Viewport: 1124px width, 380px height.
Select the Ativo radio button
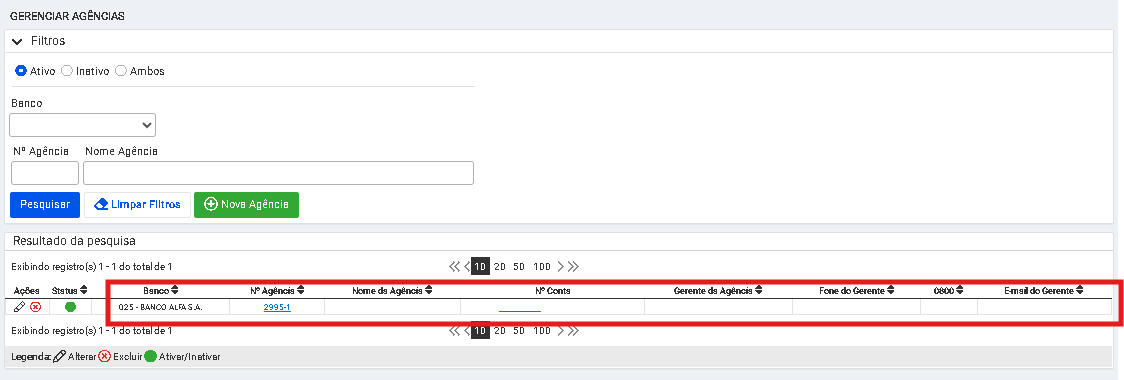coord(21,71)
